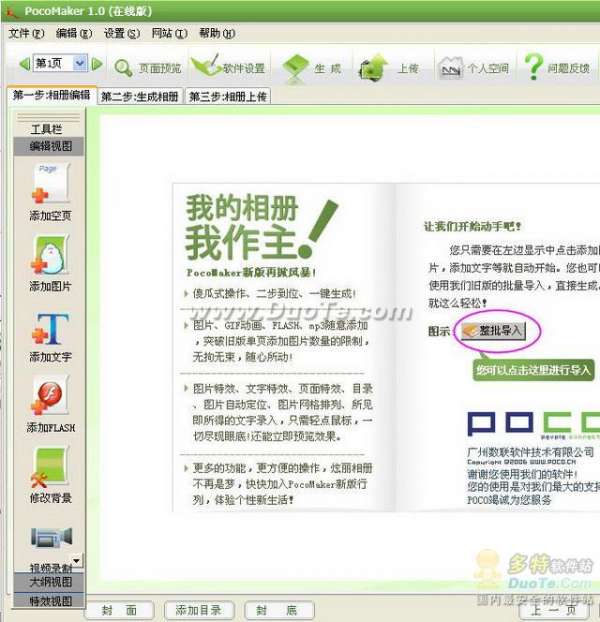Screen dimensions: 600x622
Task: Click the 添加图片 icon
Action: [x=51, y=254]
